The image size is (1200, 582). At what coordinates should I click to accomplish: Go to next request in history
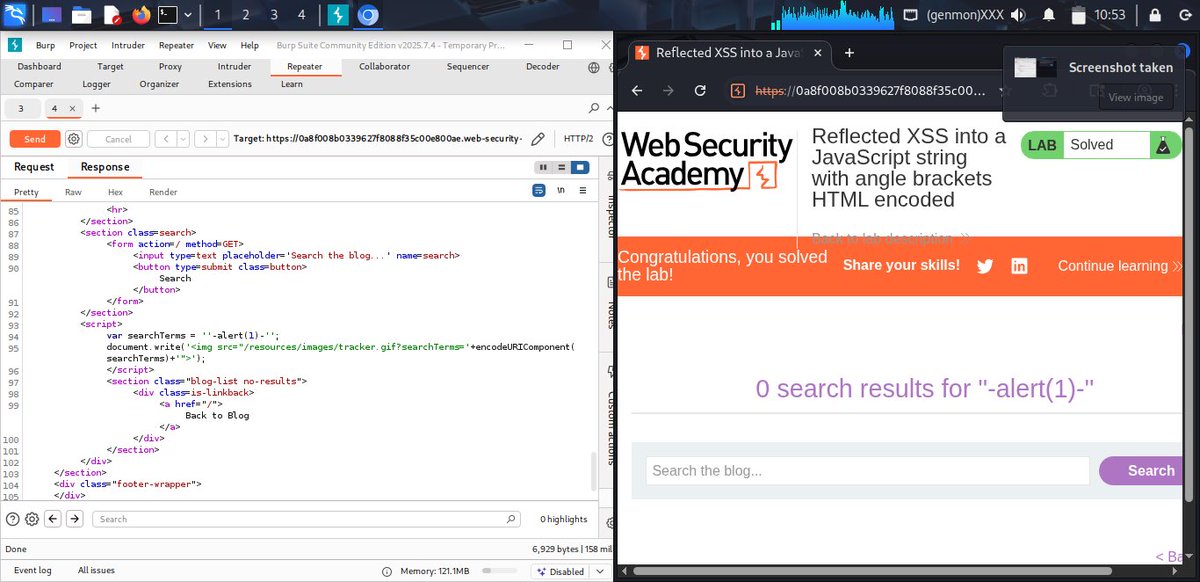click(x=203, y=139)
